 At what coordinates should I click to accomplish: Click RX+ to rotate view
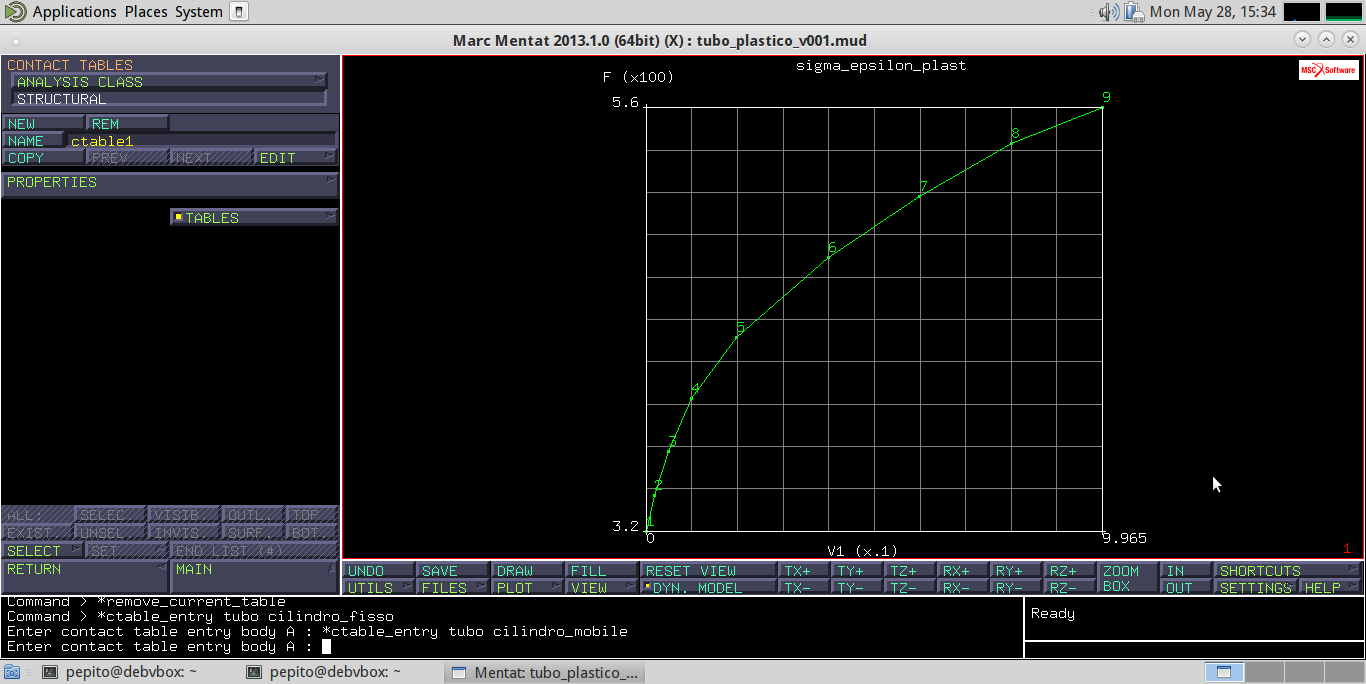click(x=965, y=571)
